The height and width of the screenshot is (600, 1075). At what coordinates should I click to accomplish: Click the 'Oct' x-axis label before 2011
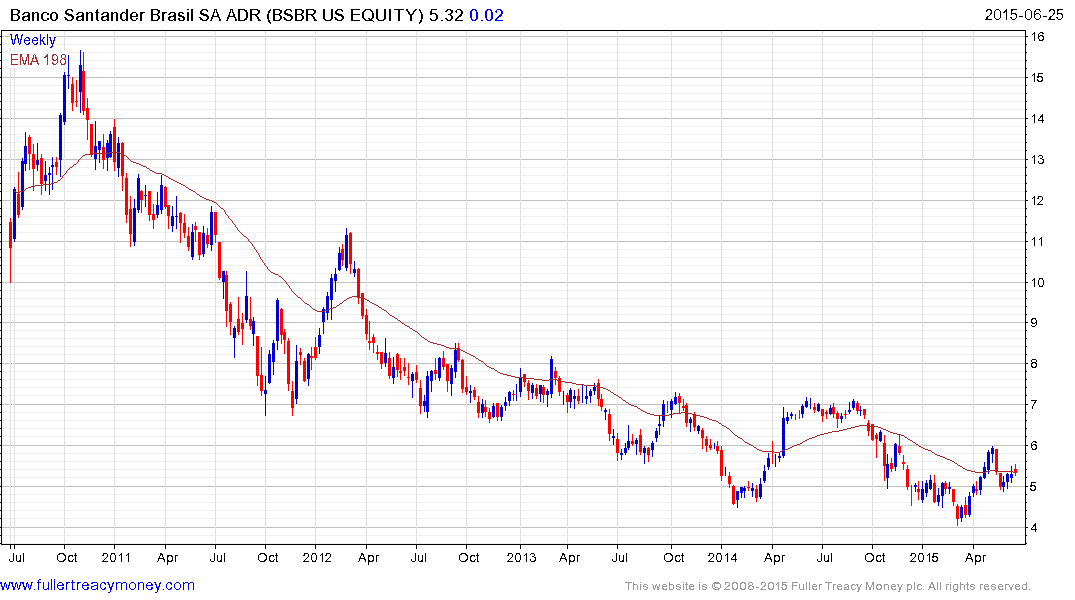tap(67, 557)
